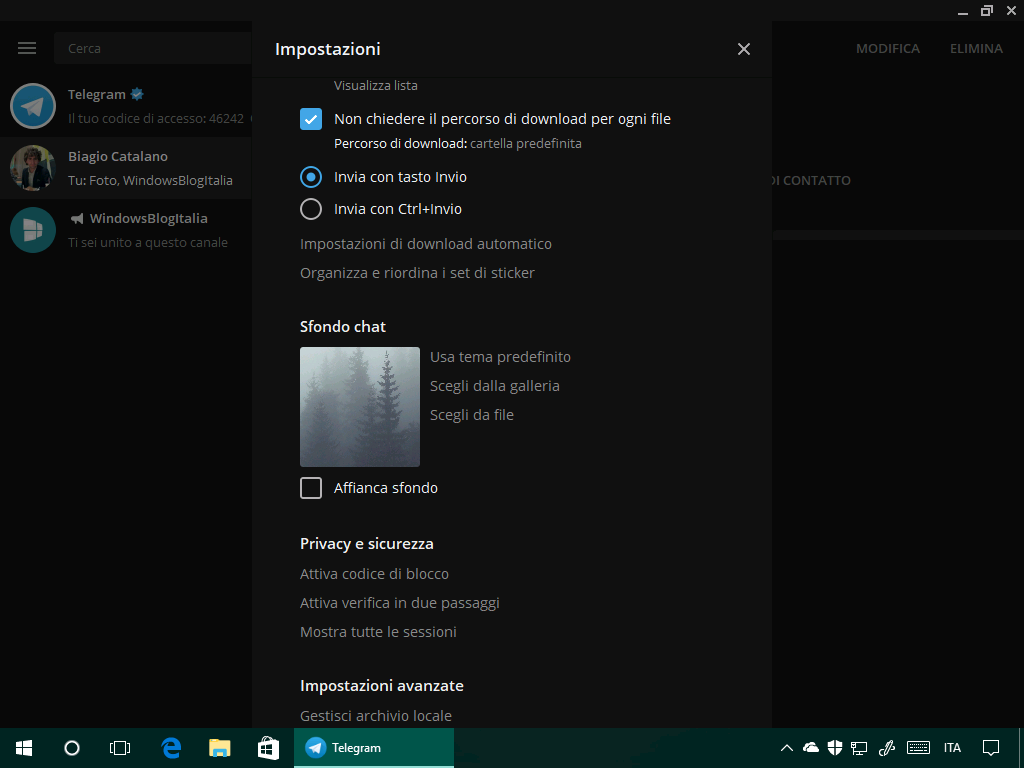Screen dimensions: 1024x768
Task: Open Windows Defender shield tray icon
Action: tap(835, 748)
